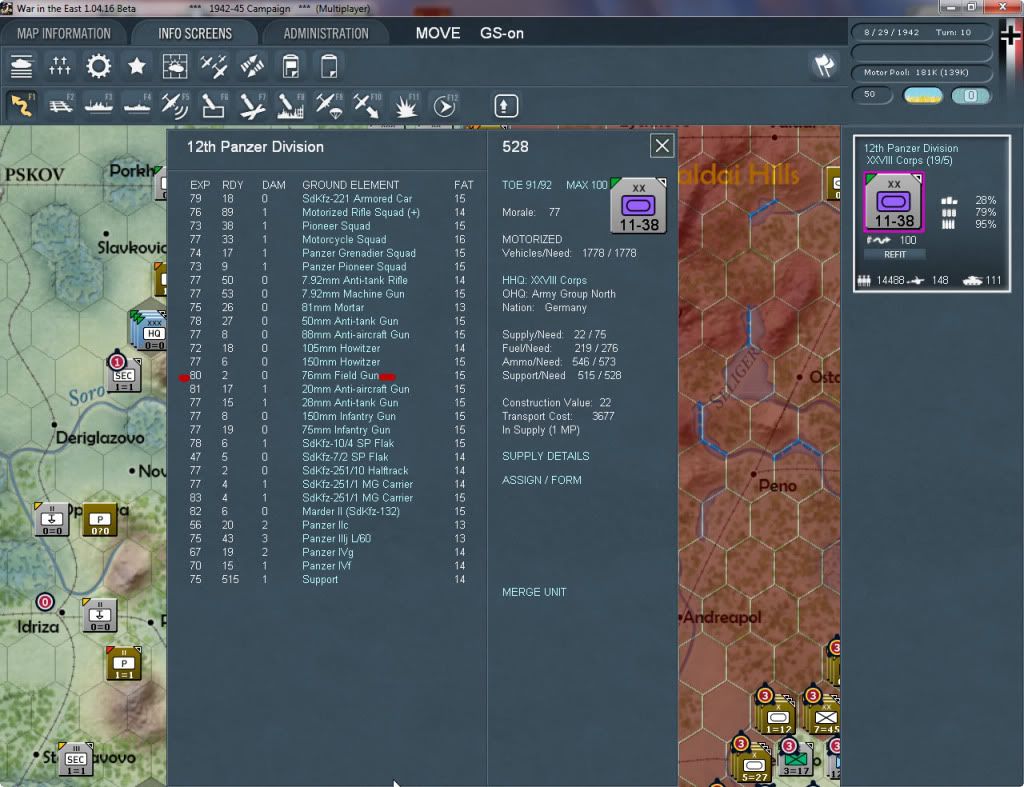Viewport: 1024px width, 787px height.
Task: Select the F4 amphibious transport ship mode
Action: [137, 105]
